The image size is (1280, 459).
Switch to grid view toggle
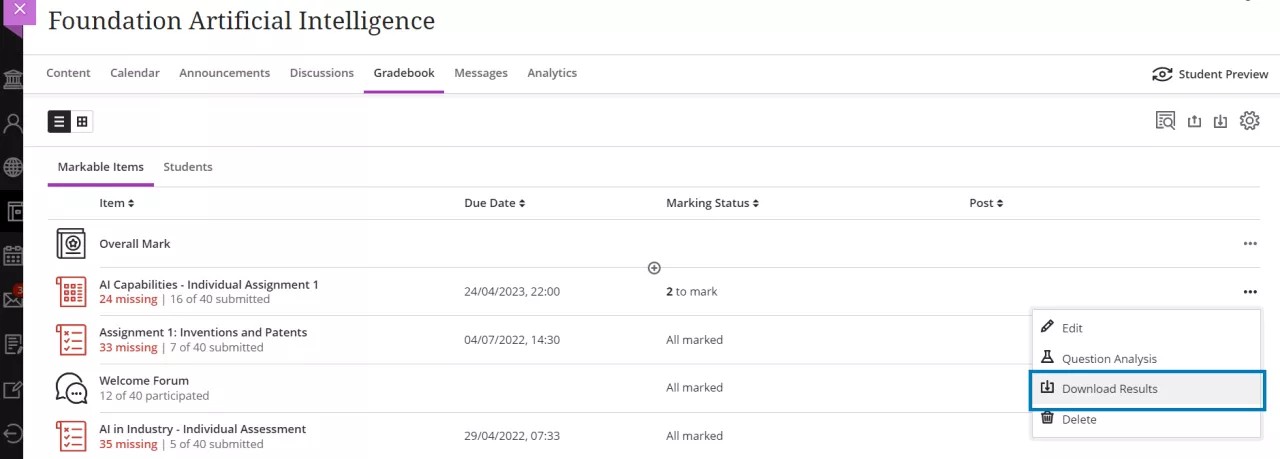coord(82,122)
